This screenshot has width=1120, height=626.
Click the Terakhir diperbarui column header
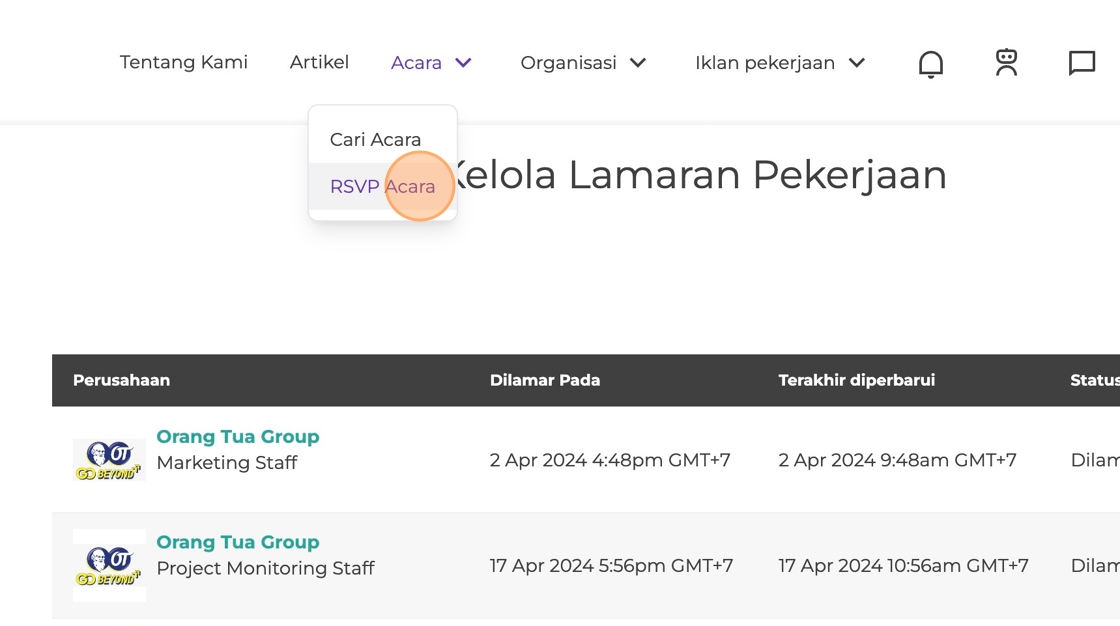pyautogui.click(x=856, y=380)
